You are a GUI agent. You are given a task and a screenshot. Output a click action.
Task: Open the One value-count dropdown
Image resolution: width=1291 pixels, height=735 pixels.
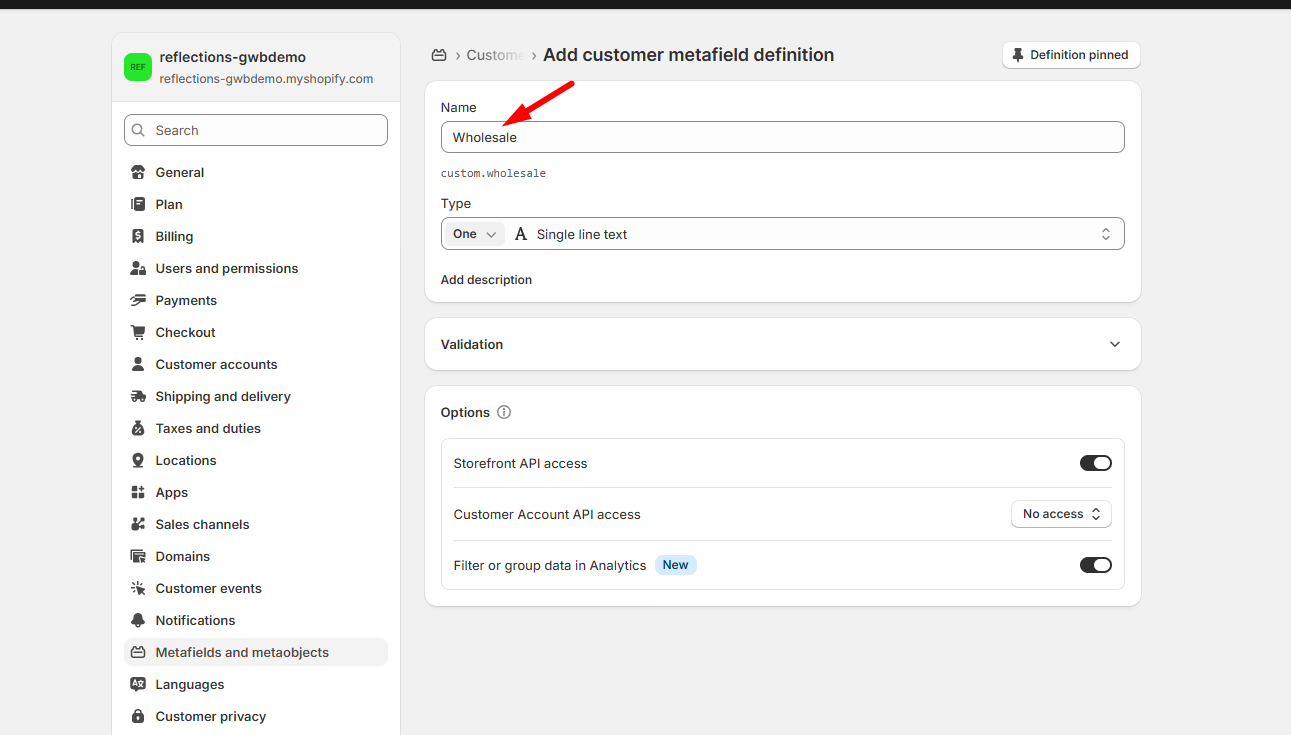click(474, 234)
